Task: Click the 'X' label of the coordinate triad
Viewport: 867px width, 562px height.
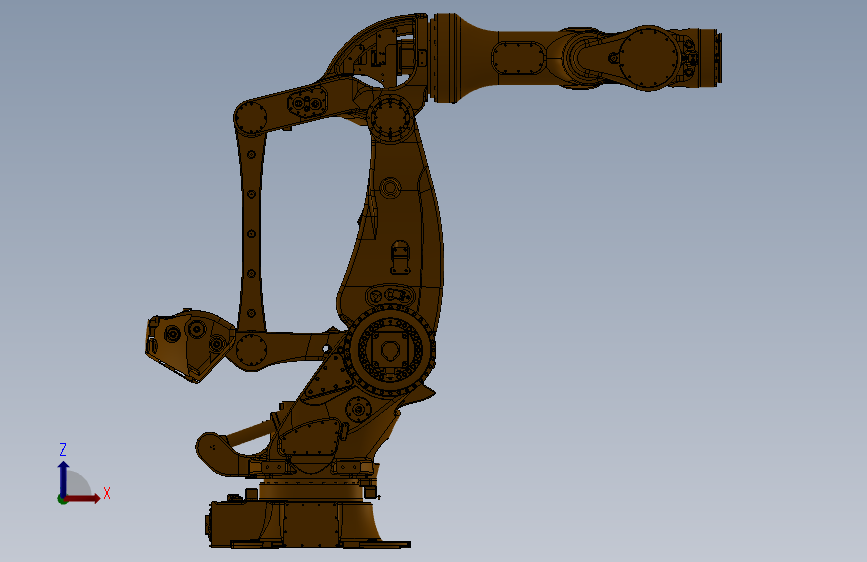Action: (x=107, y=493)
